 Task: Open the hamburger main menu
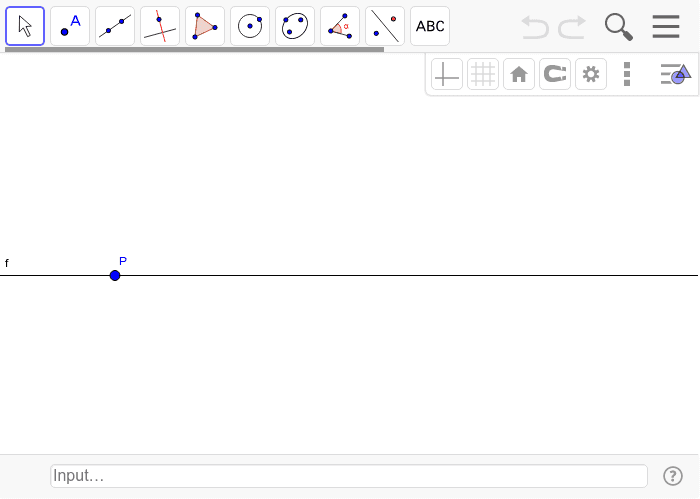[666, 26]
